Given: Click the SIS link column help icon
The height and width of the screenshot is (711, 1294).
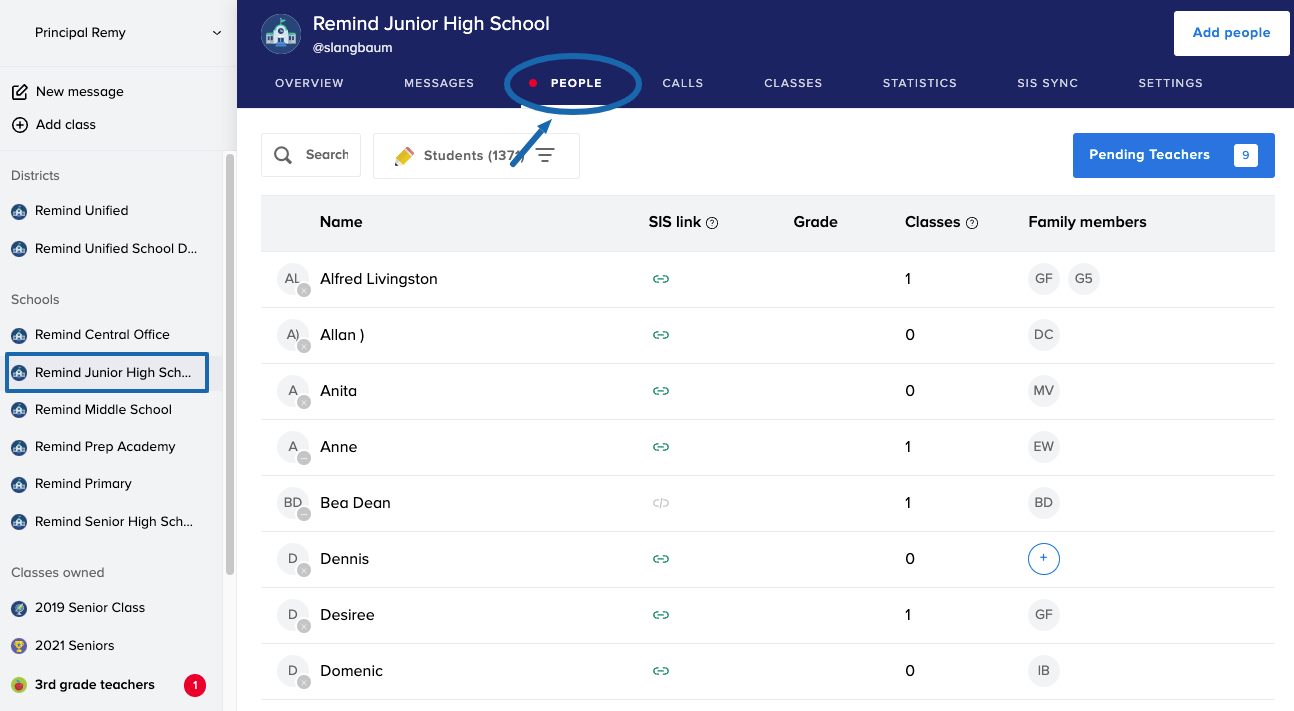Looking at the screenshot, I should point(712,223).
